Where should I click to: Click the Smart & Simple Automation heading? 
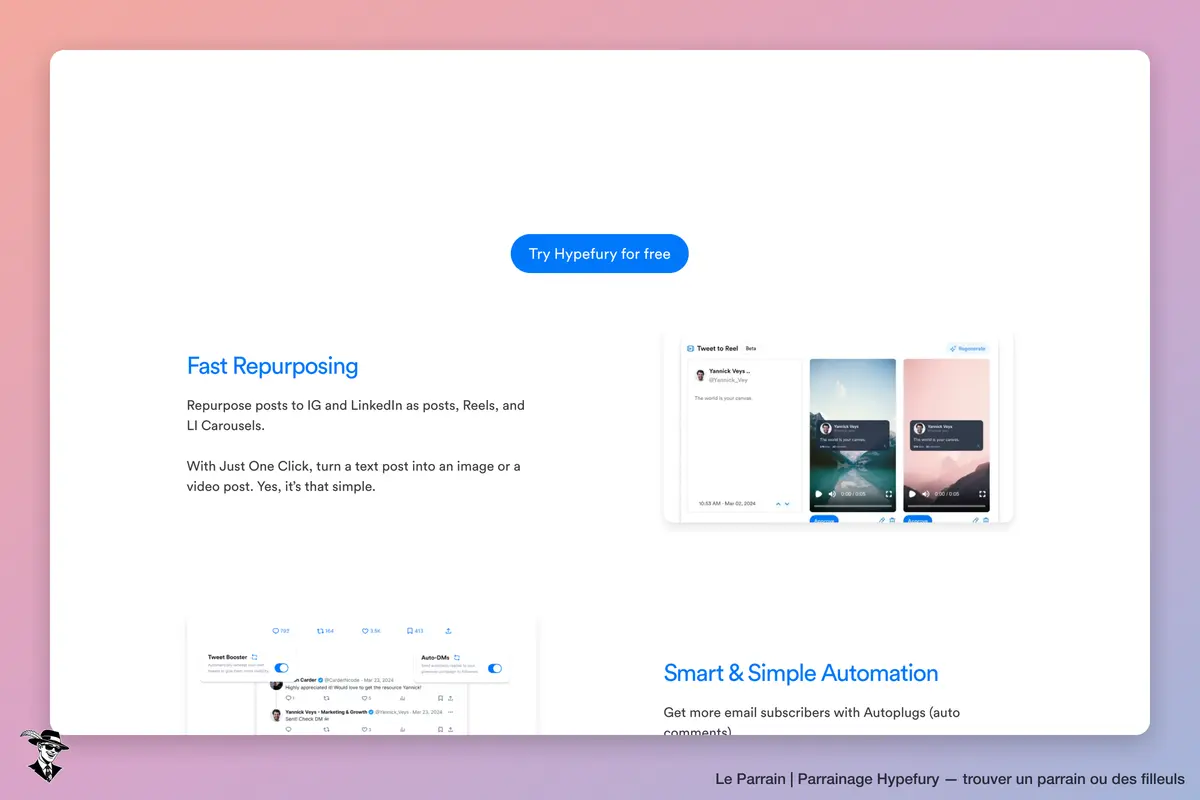pos(801,673)
